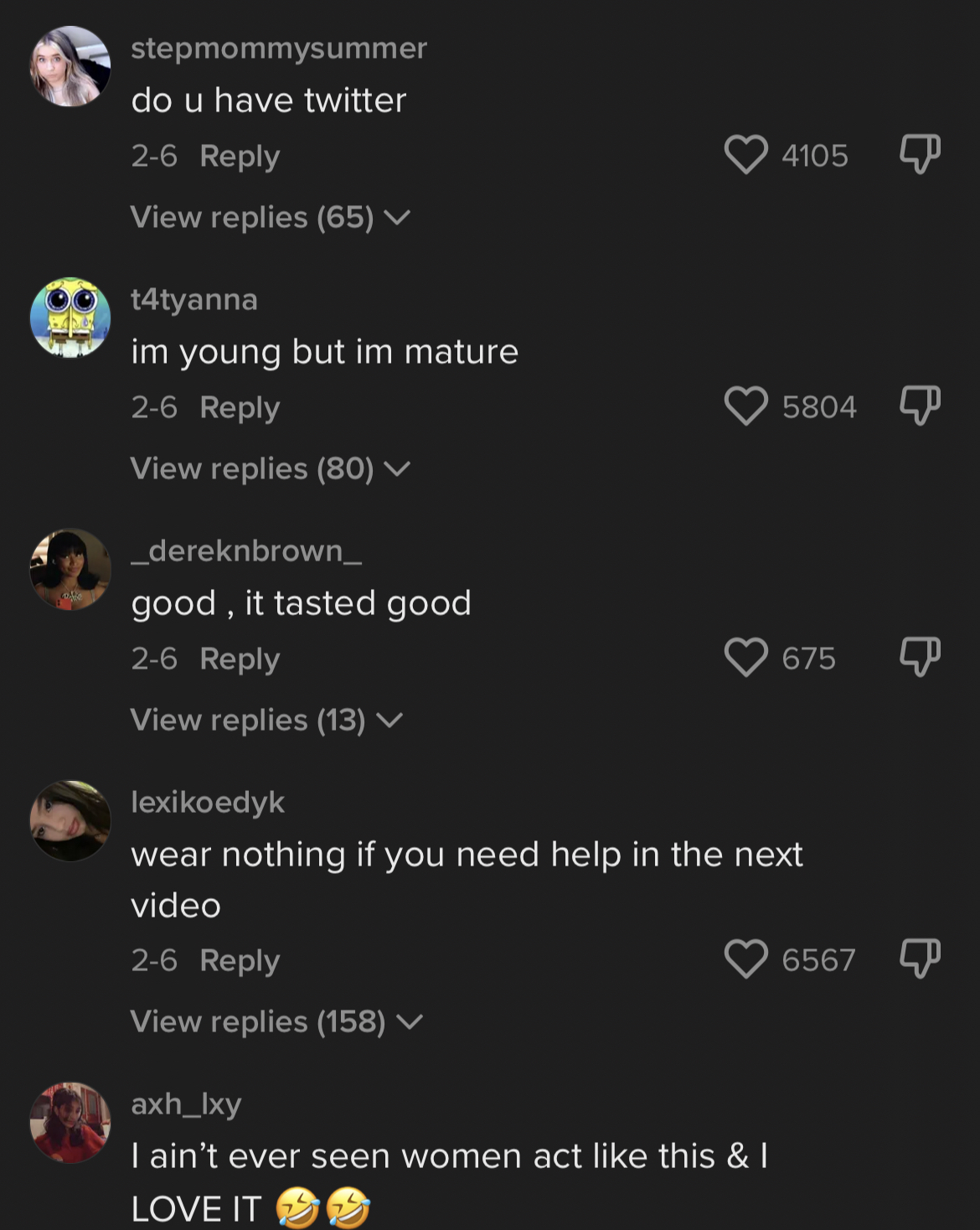Open stepmommysummer's profile picture
The height and width of the screenshot is (1230, 980).
(70, 66)
